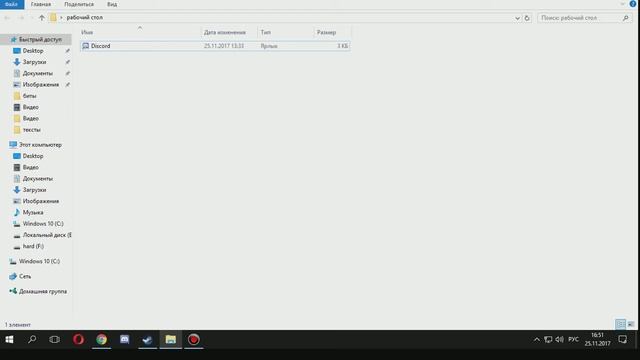
Task: Open the Файл ribbon tab
Action: click(12, 4)
